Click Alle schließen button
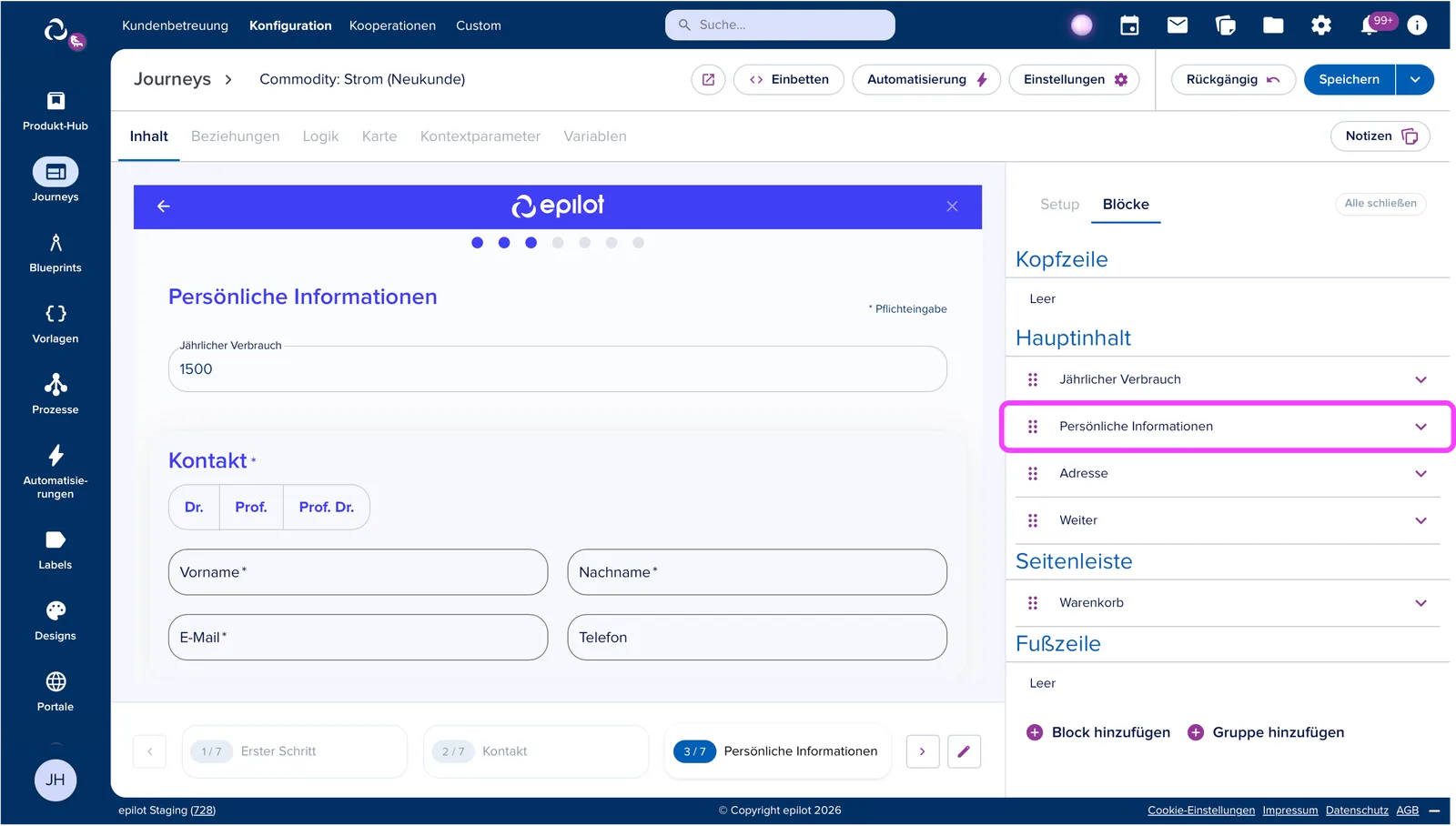 point(1380,204)
